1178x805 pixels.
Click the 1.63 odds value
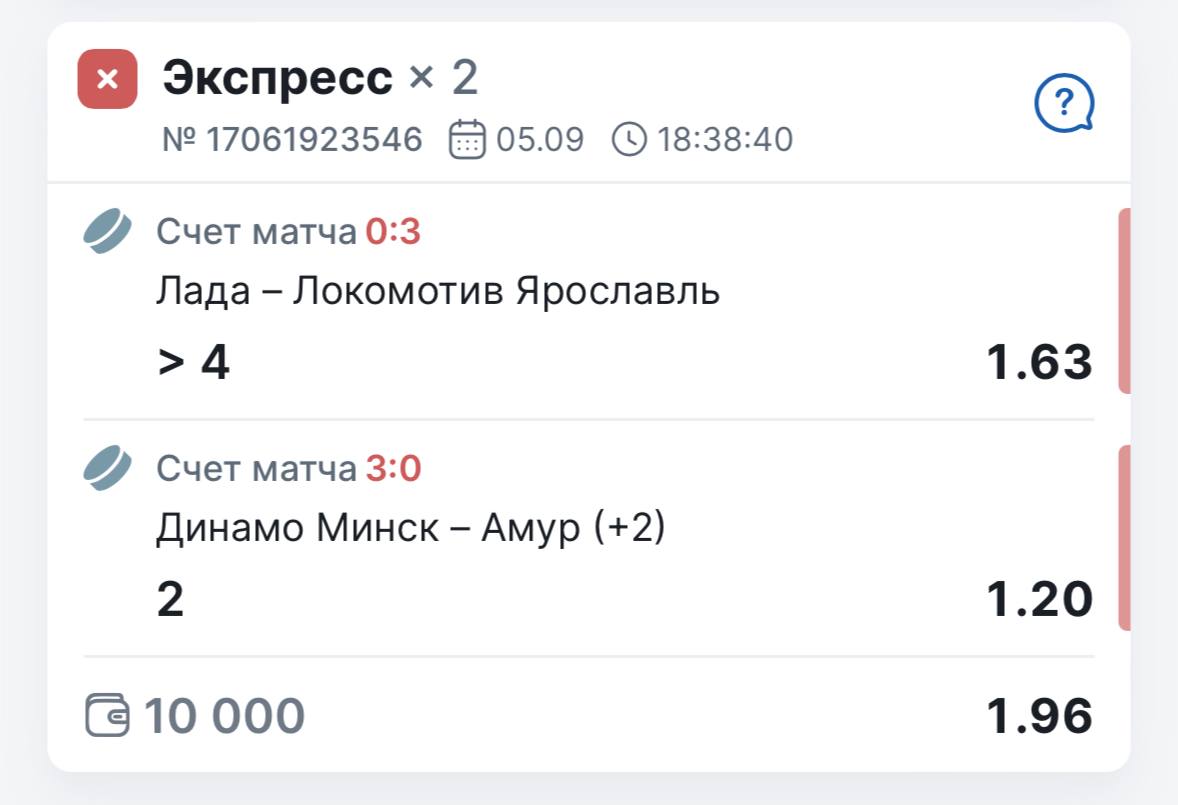[1039, 362]
